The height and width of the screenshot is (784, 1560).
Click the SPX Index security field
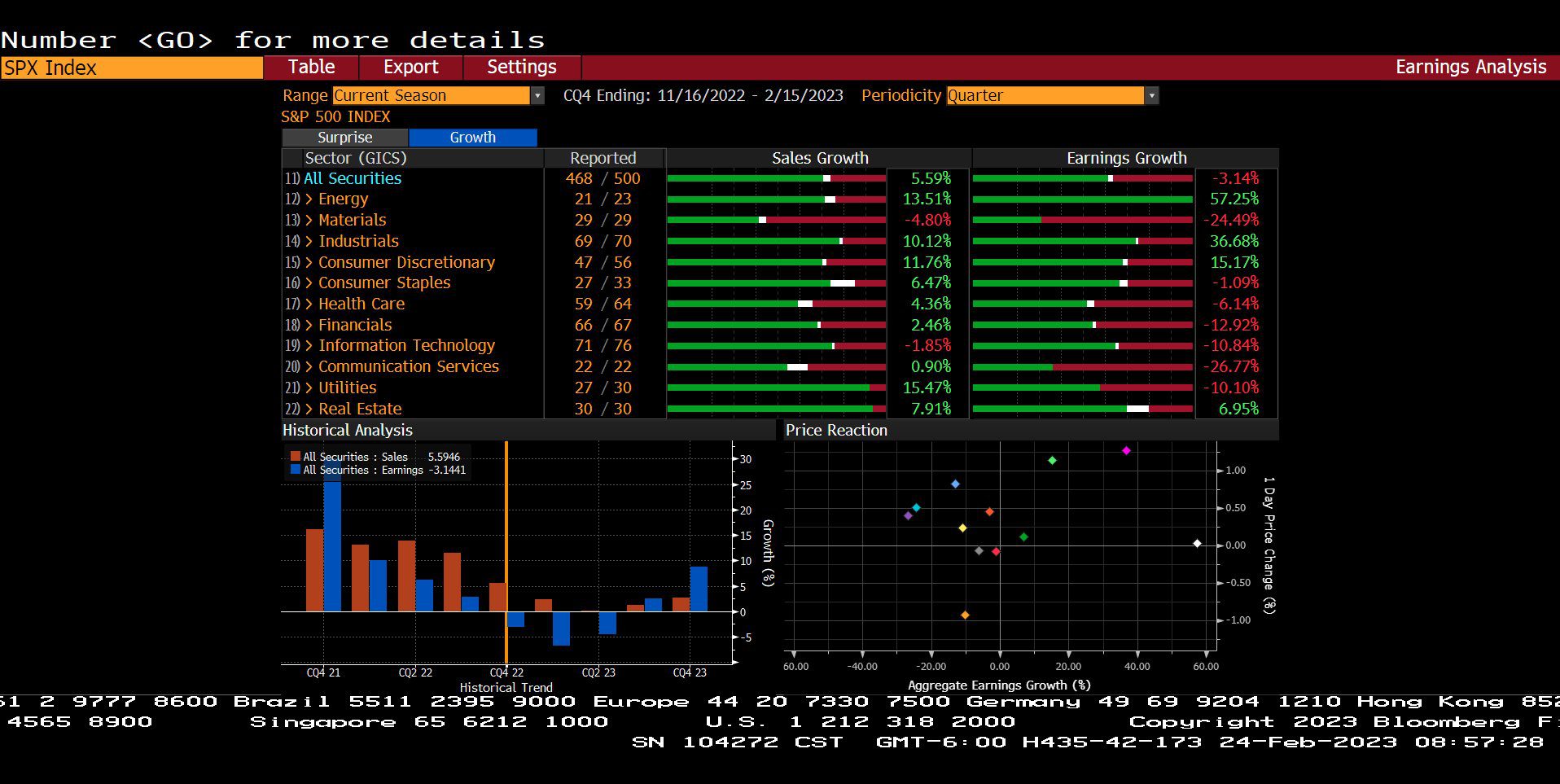(132, 68)
